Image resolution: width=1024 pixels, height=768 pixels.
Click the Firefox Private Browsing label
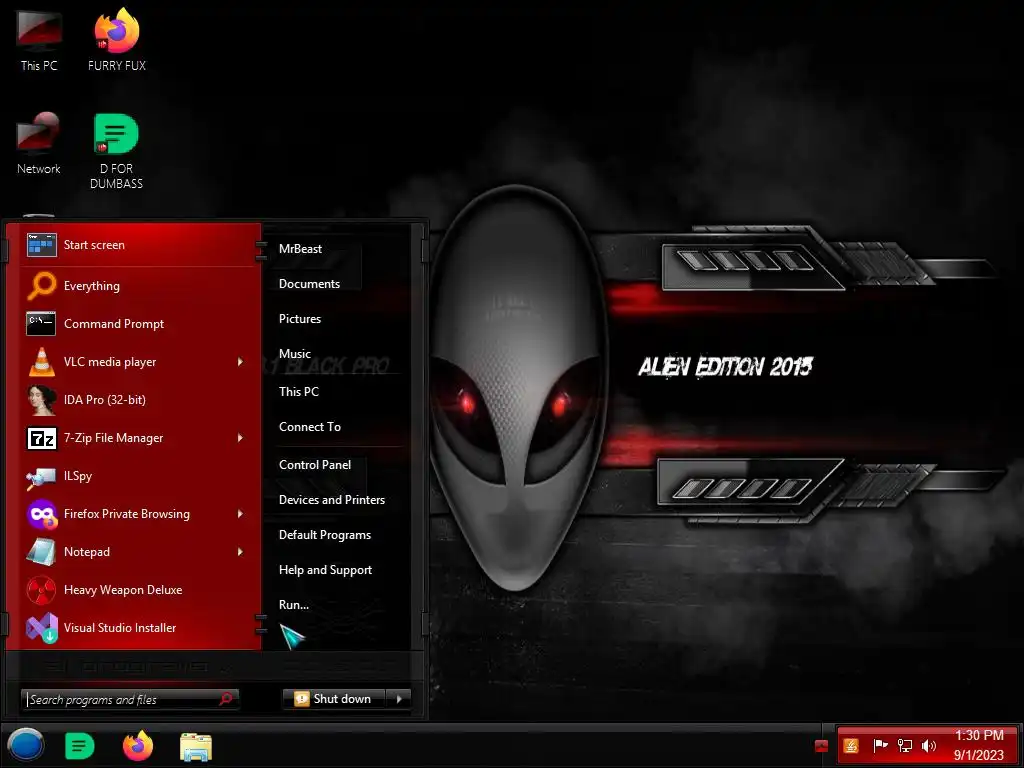click(x=127, y=514)
